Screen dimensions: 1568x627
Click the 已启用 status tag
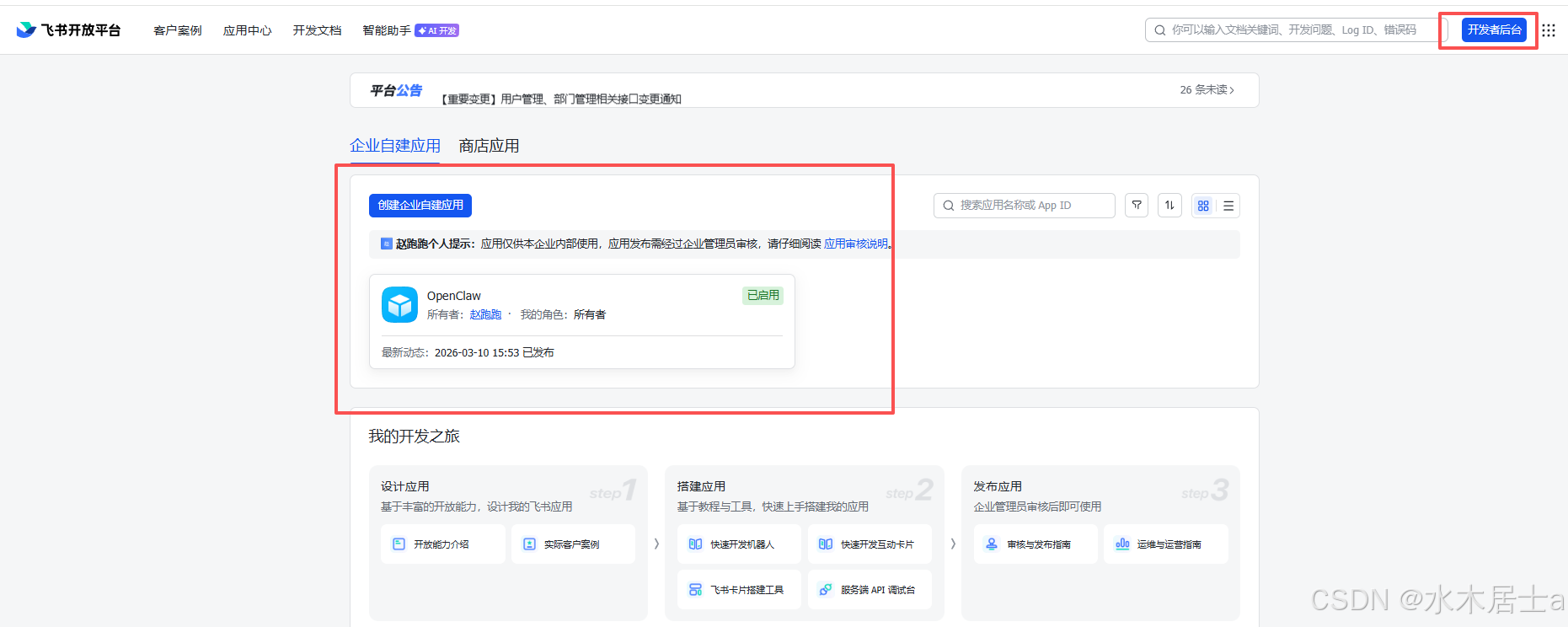(763, 296)
